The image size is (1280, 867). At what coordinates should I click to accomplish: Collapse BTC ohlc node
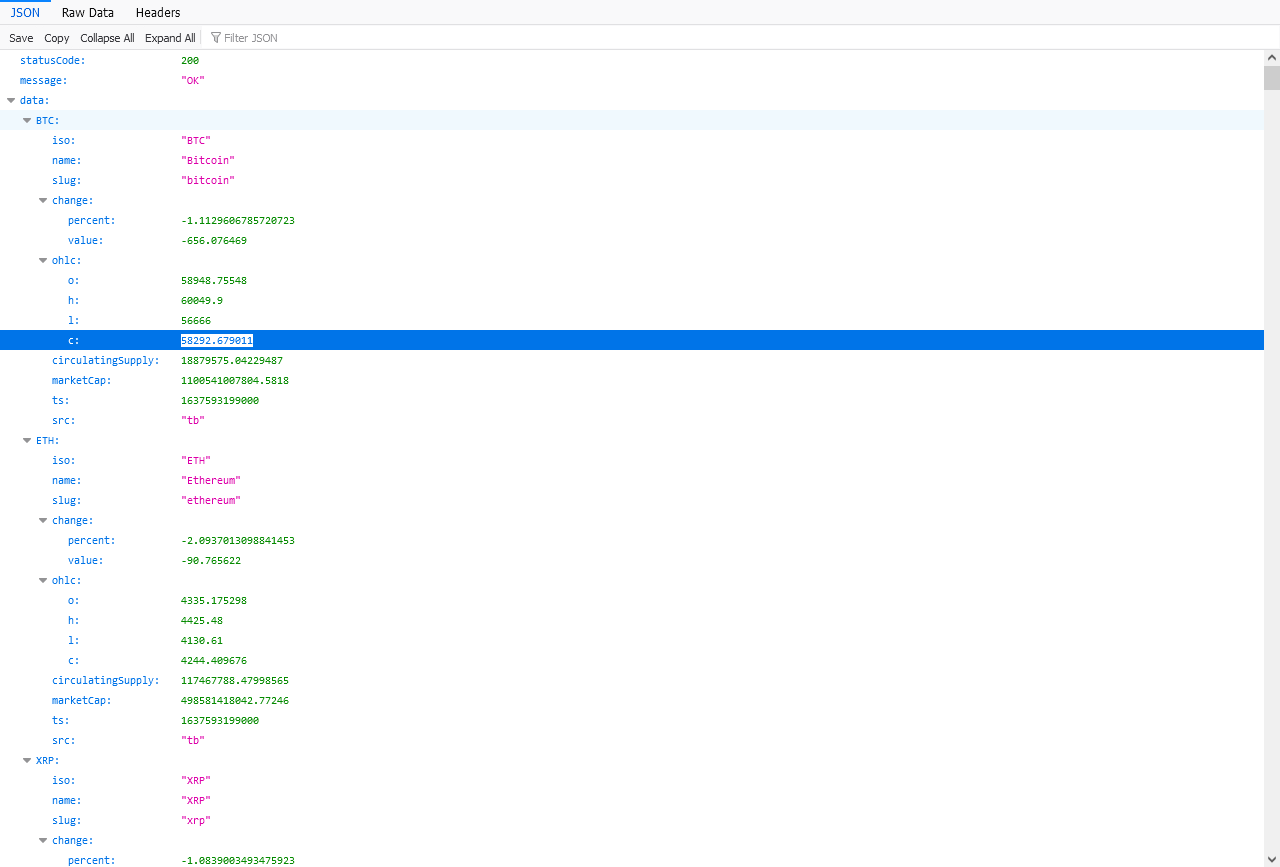[43, 260]
